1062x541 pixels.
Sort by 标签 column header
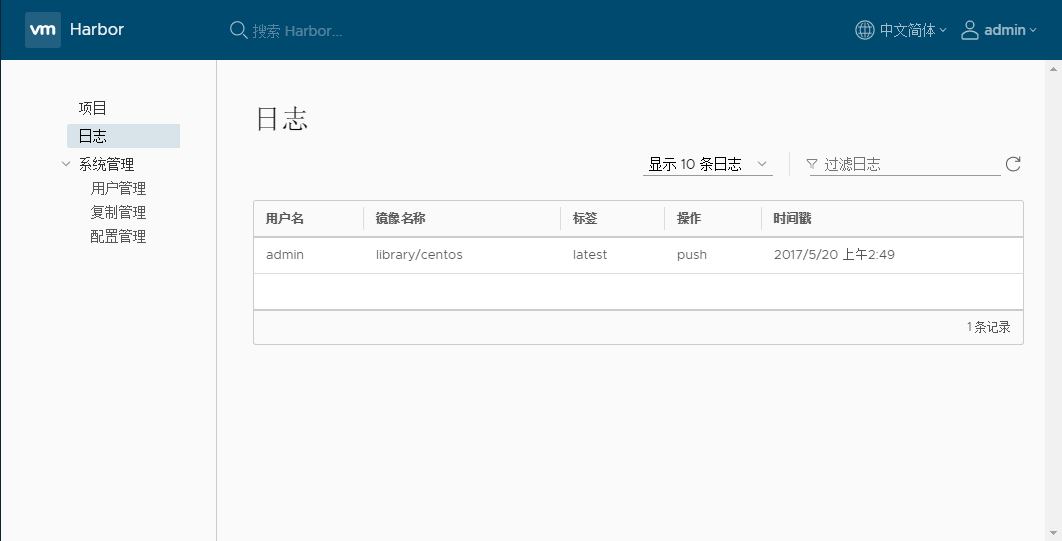pyautogui.click(x=585, y=219)
